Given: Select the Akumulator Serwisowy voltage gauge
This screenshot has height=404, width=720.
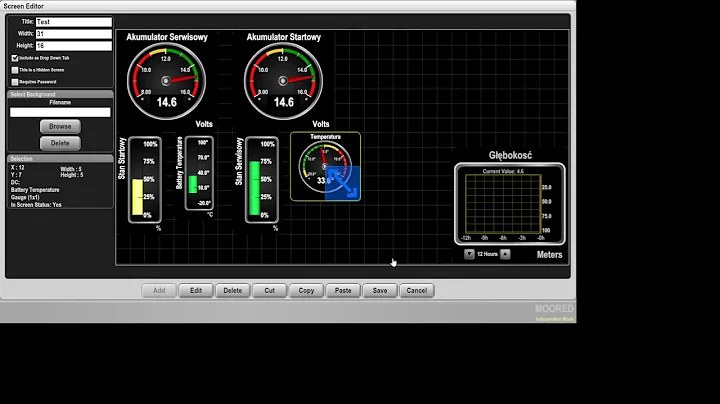Looking at the screenshot, I should (x=166, y=81).
